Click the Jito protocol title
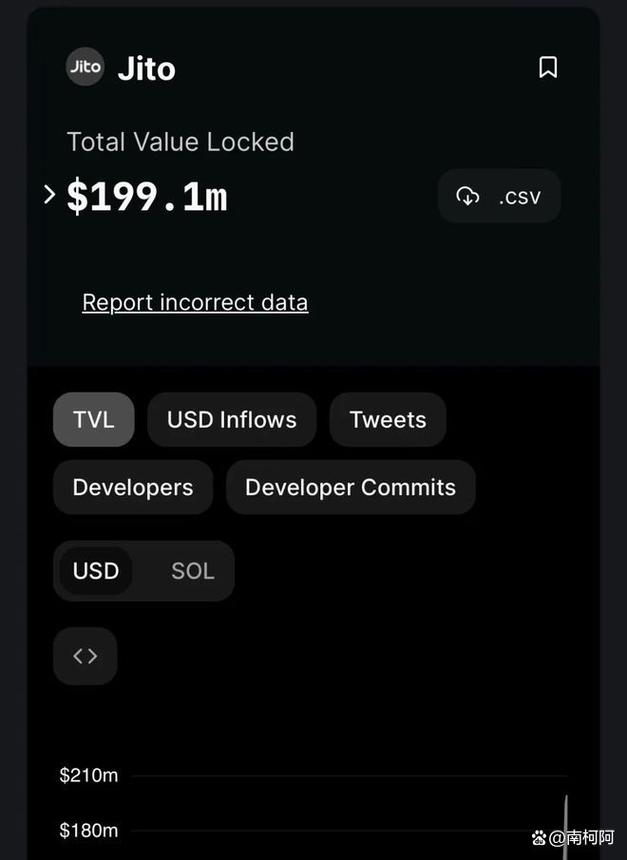The height and width of the screenshot is (860, 627). pos(146,69)
